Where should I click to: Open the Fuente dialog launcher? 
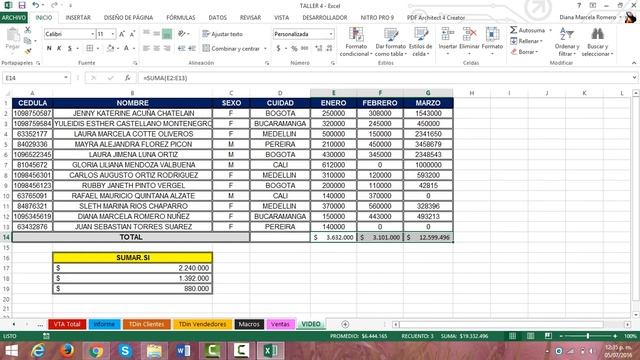[135, 63]
